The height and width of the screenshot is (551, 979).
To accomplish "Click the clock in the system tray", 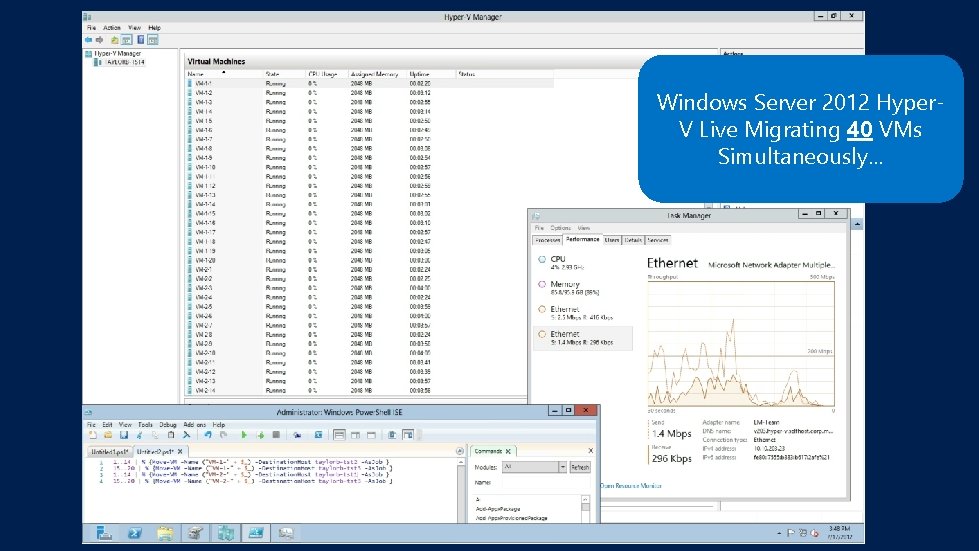I will (x=839, y=532).
